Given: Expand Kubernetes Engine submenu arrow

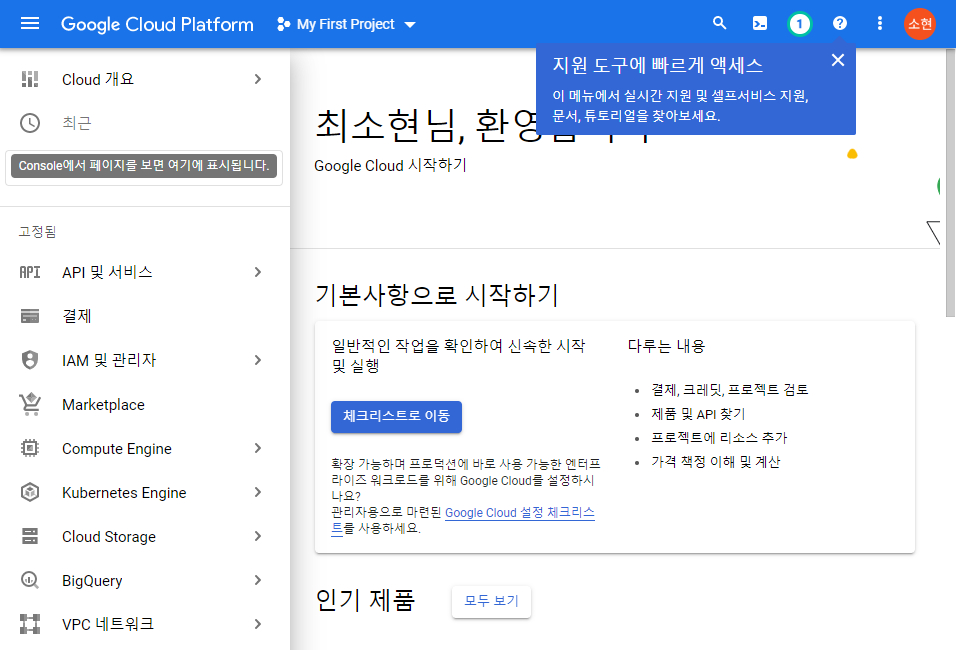Looking at the screenshot, I should coord(258,492).
